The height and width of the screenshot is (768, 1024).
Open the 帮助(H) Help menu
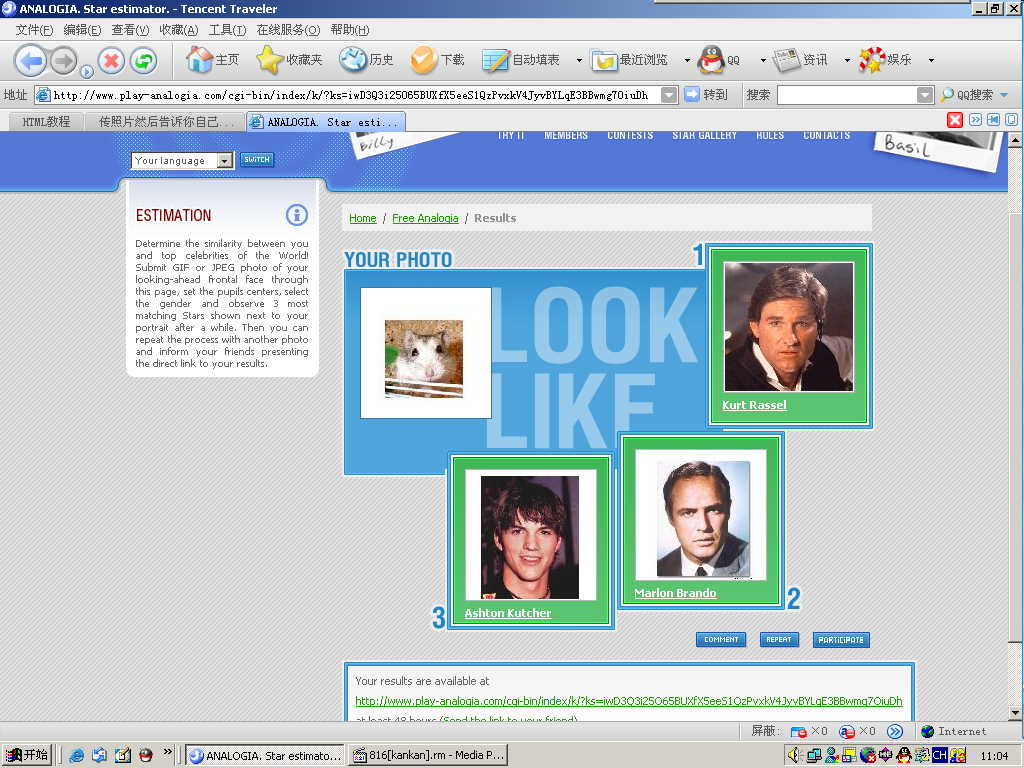(x=349, y=30)
